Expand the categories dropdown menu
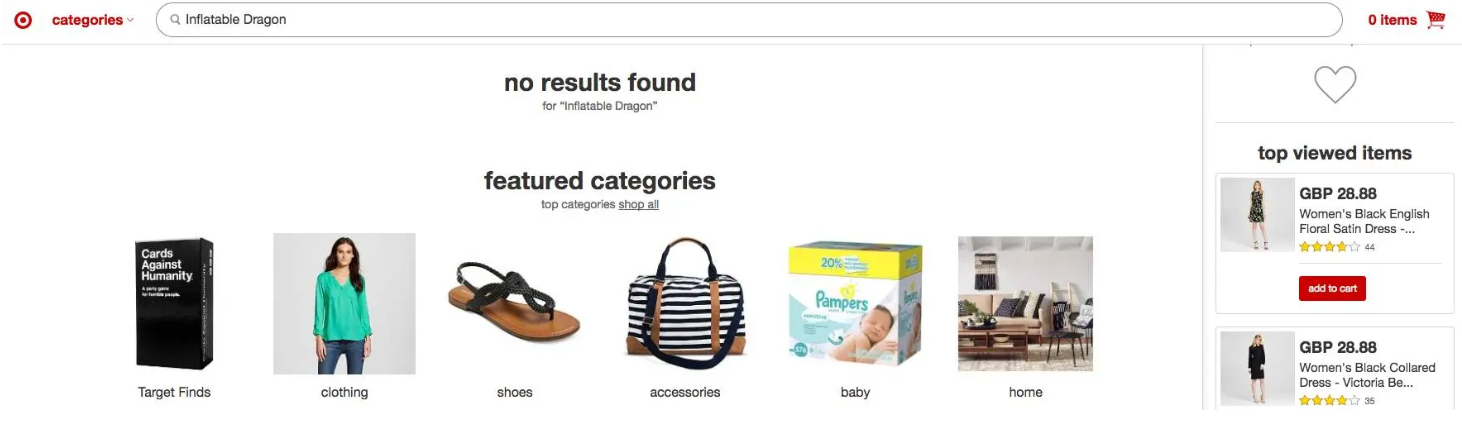The height and width of the screenshot is (428, 1462). [92, 20]
